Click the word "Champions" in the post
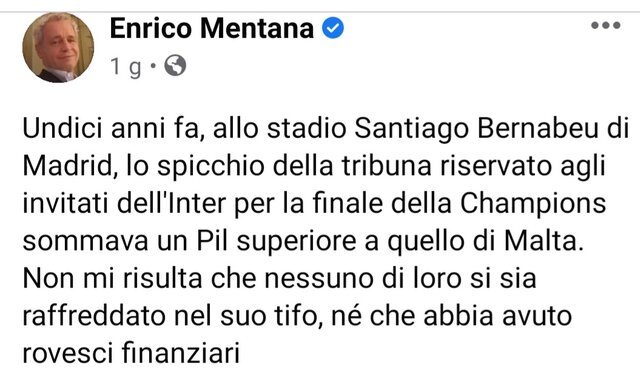640x371 pixels. point(533,204)
